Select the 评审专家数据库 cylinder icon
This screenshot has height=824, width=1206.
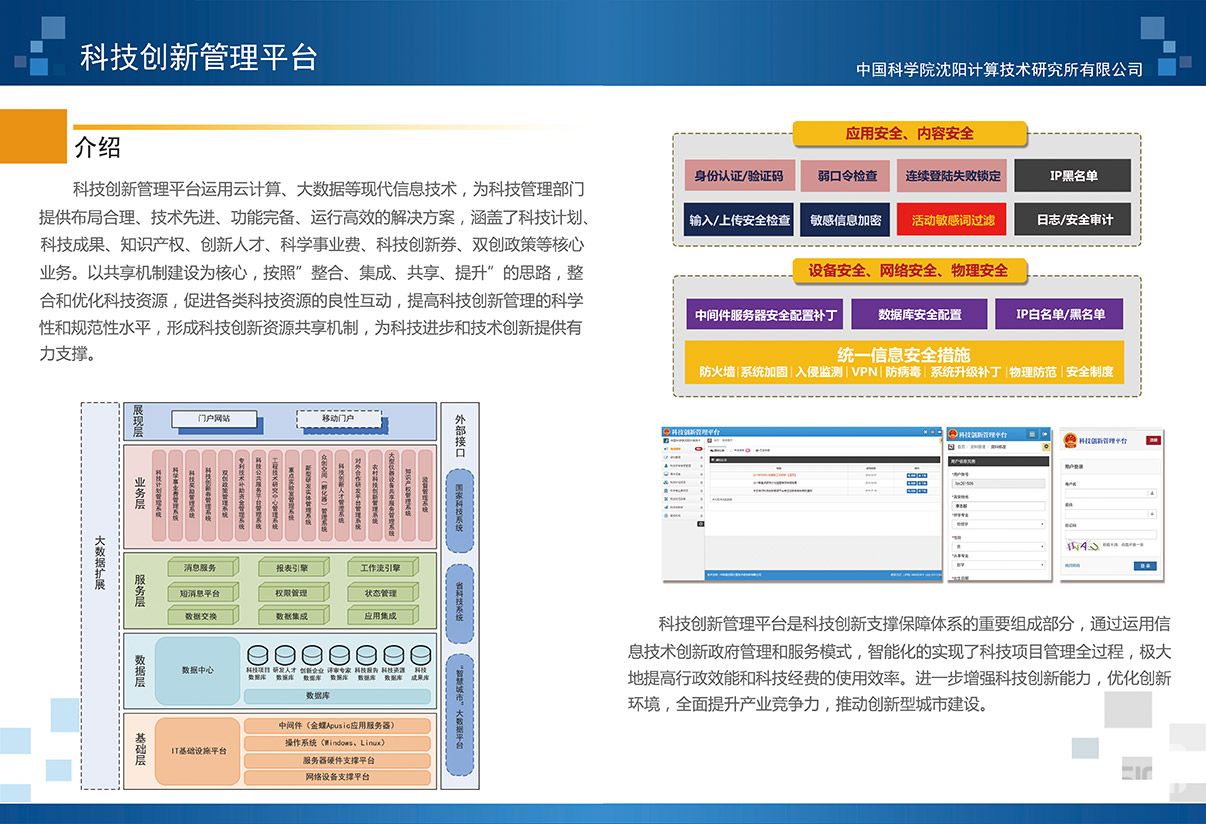click(x=339, y=655)
